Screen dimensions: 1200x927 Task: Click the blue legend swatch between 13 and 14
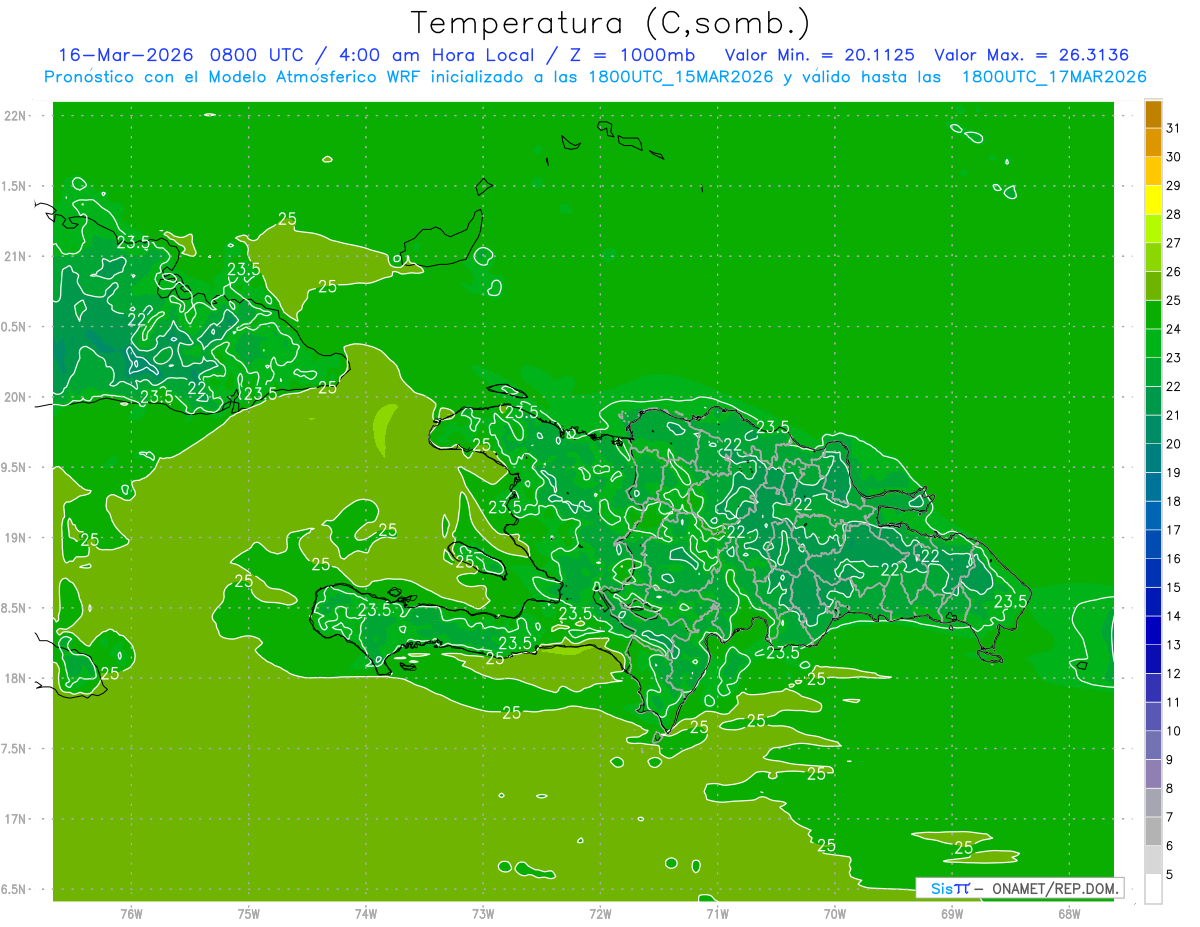[1153, 630]
